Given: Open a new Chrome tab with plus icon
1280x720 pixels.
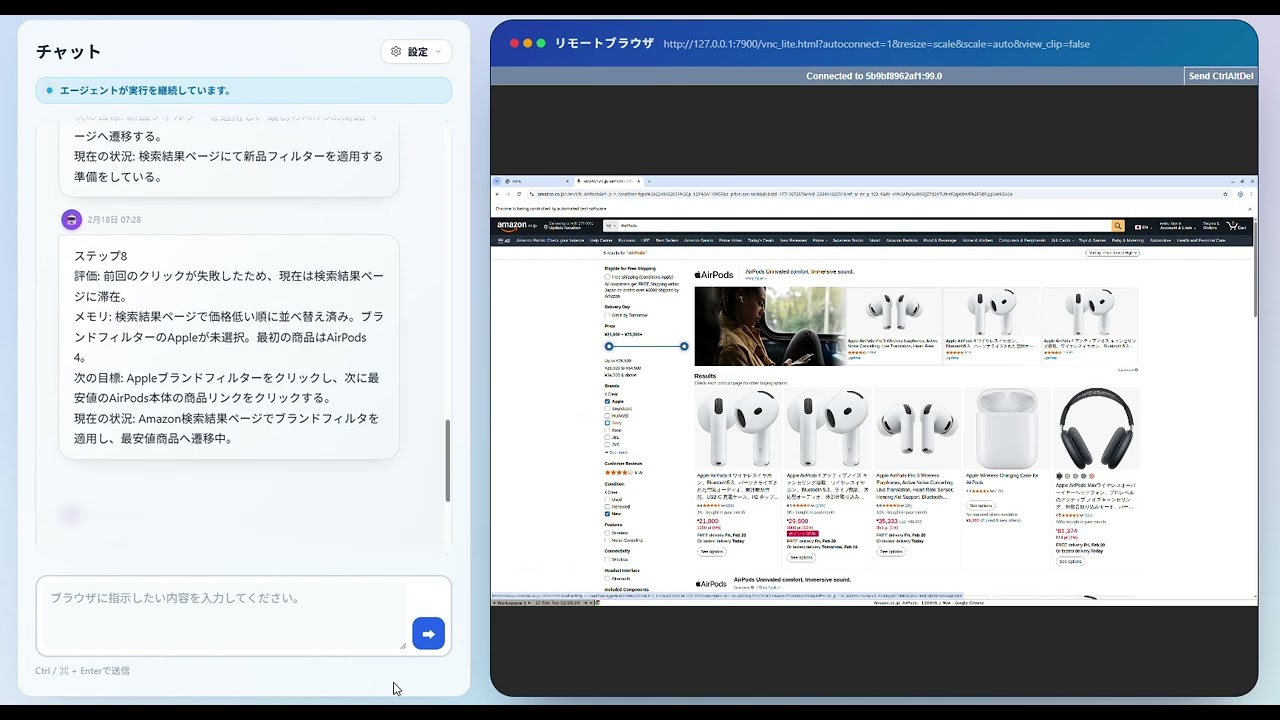Looking at the screenshot, I should click(648, 181).
